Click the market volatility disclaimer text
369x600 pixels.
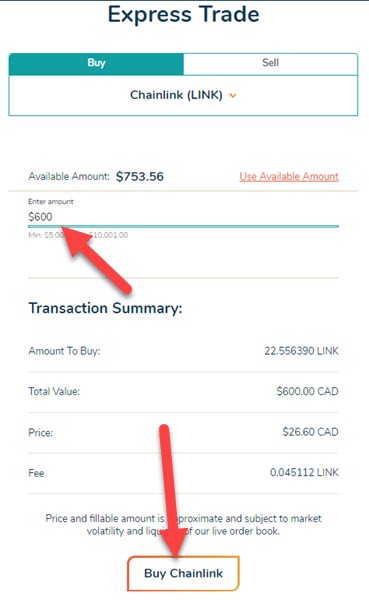pyautogui.click(x=183, y=525)
